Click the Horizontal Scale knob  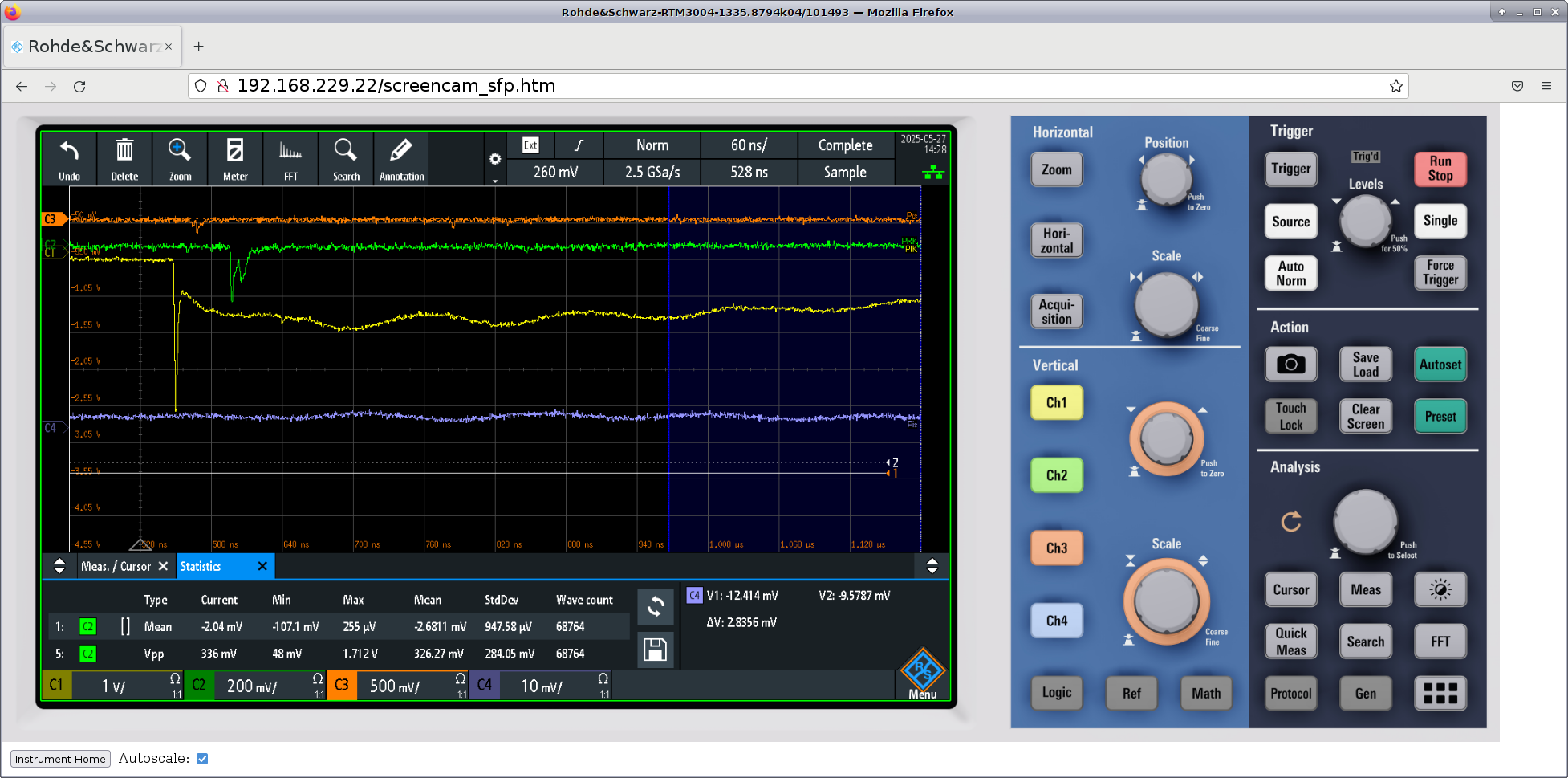click(x=1165, y=305)
